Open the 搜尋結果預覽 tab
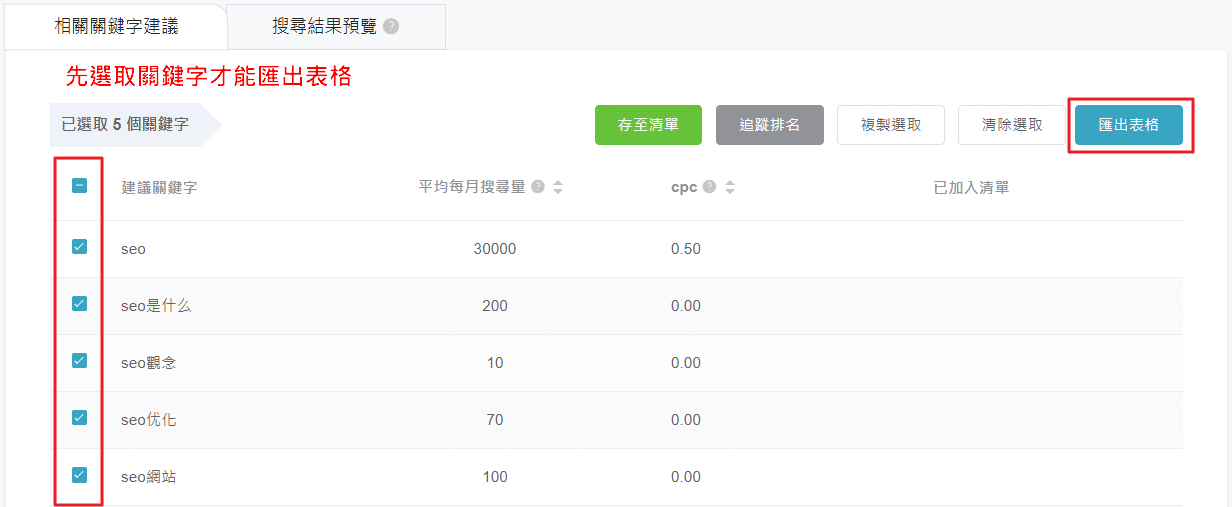 click(325, 27)
